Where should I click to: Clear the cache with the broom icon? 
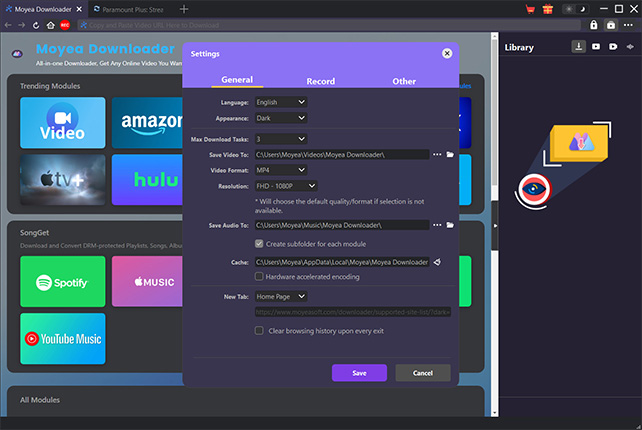[437, 262]
